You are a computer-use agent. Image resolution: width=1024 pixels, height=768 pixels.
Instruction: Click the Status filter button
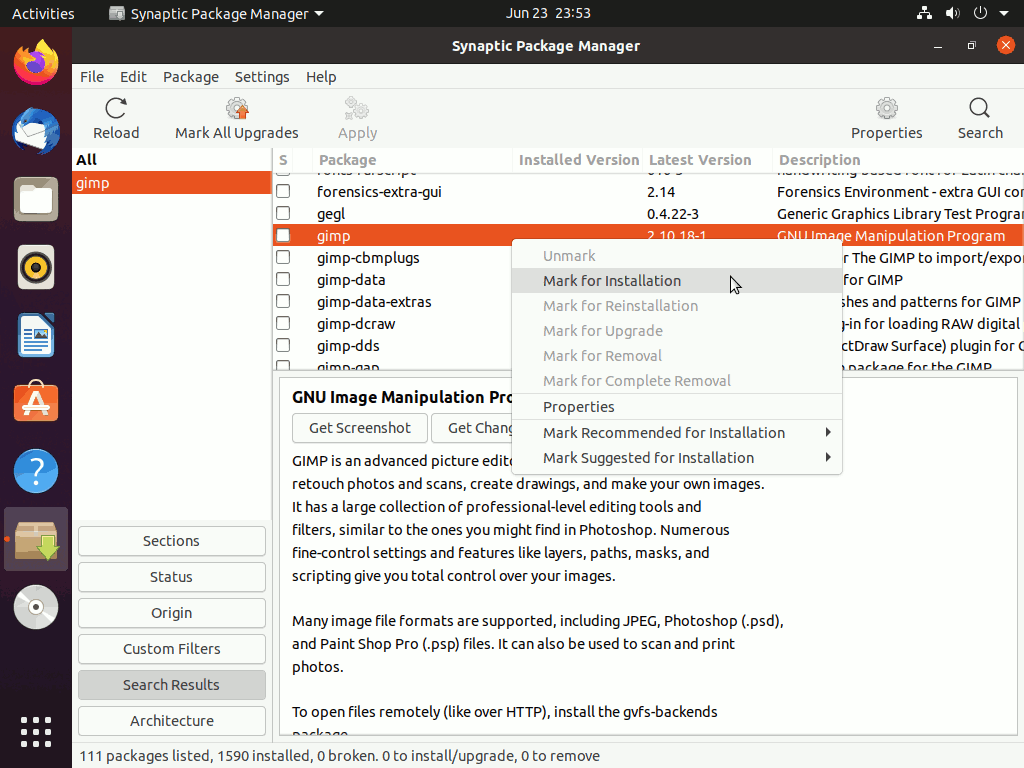172,577
